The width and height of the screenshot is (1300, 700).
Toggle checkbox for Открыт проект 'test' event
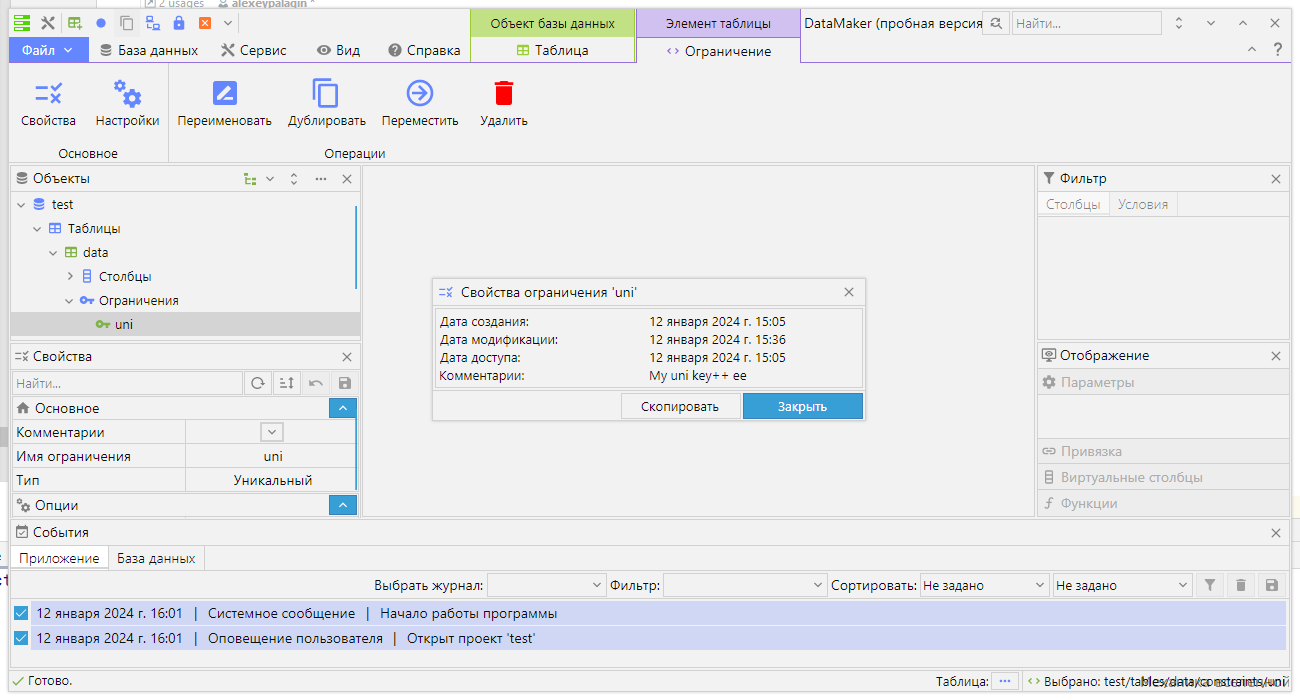tap(21, 638)
